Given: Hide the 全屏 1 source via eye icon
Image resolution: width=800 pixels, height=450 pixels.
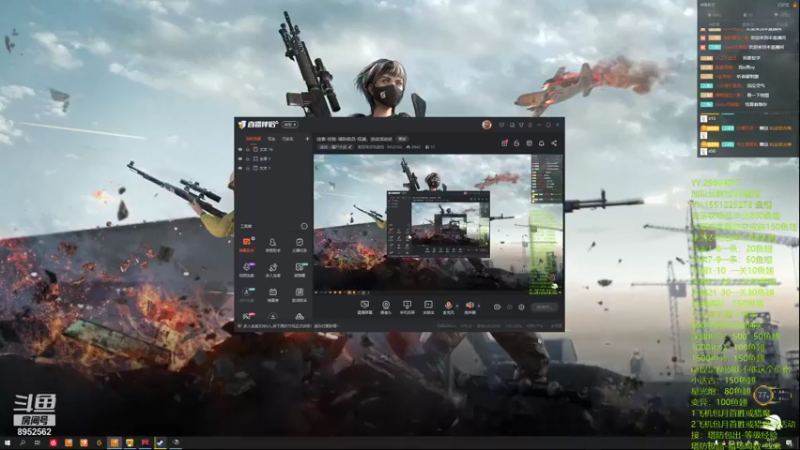Looking at the screenshot, I should 240,159.
